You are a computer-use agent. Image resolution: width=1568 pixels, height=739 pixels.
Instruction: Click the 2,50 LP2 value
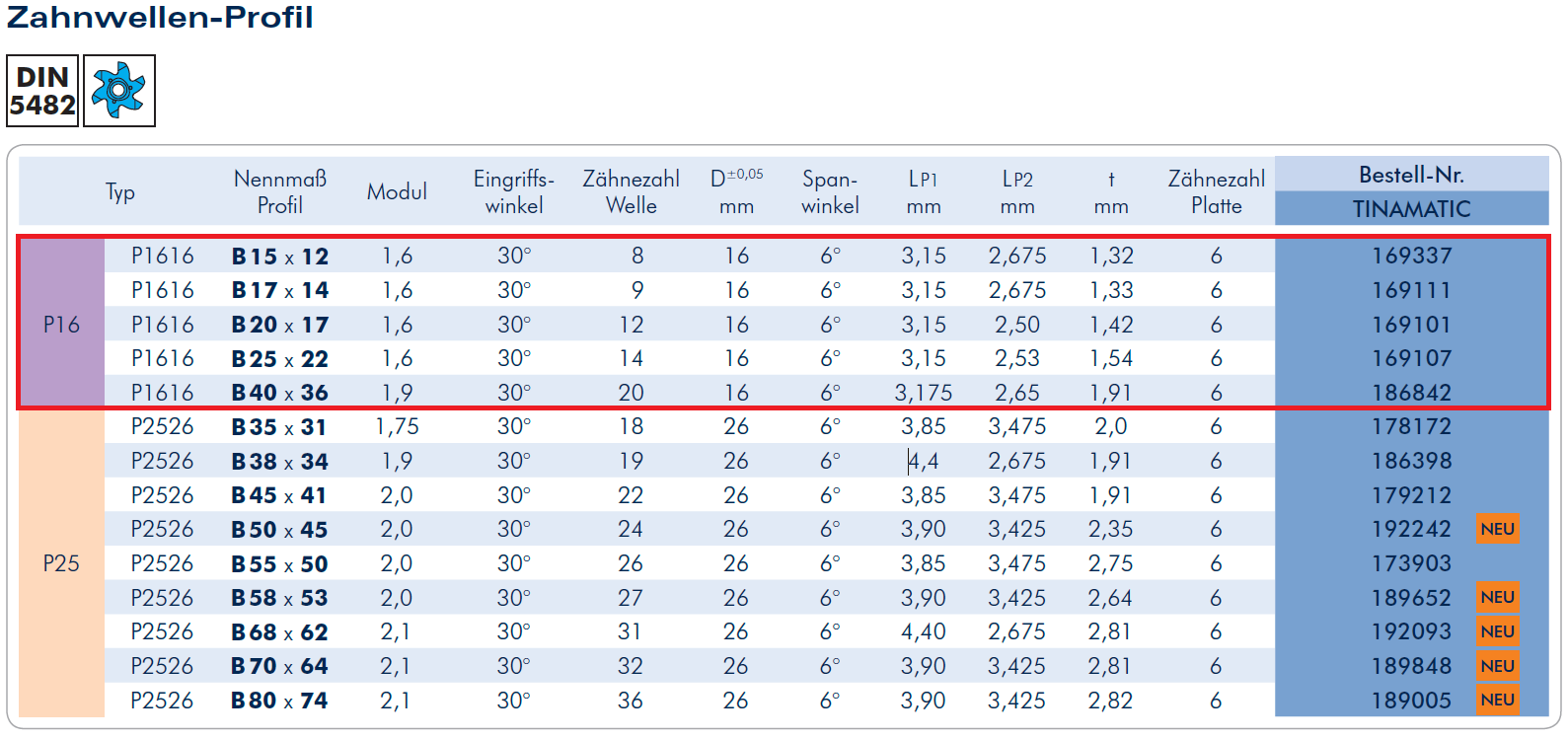click(x=1017, y=325)
